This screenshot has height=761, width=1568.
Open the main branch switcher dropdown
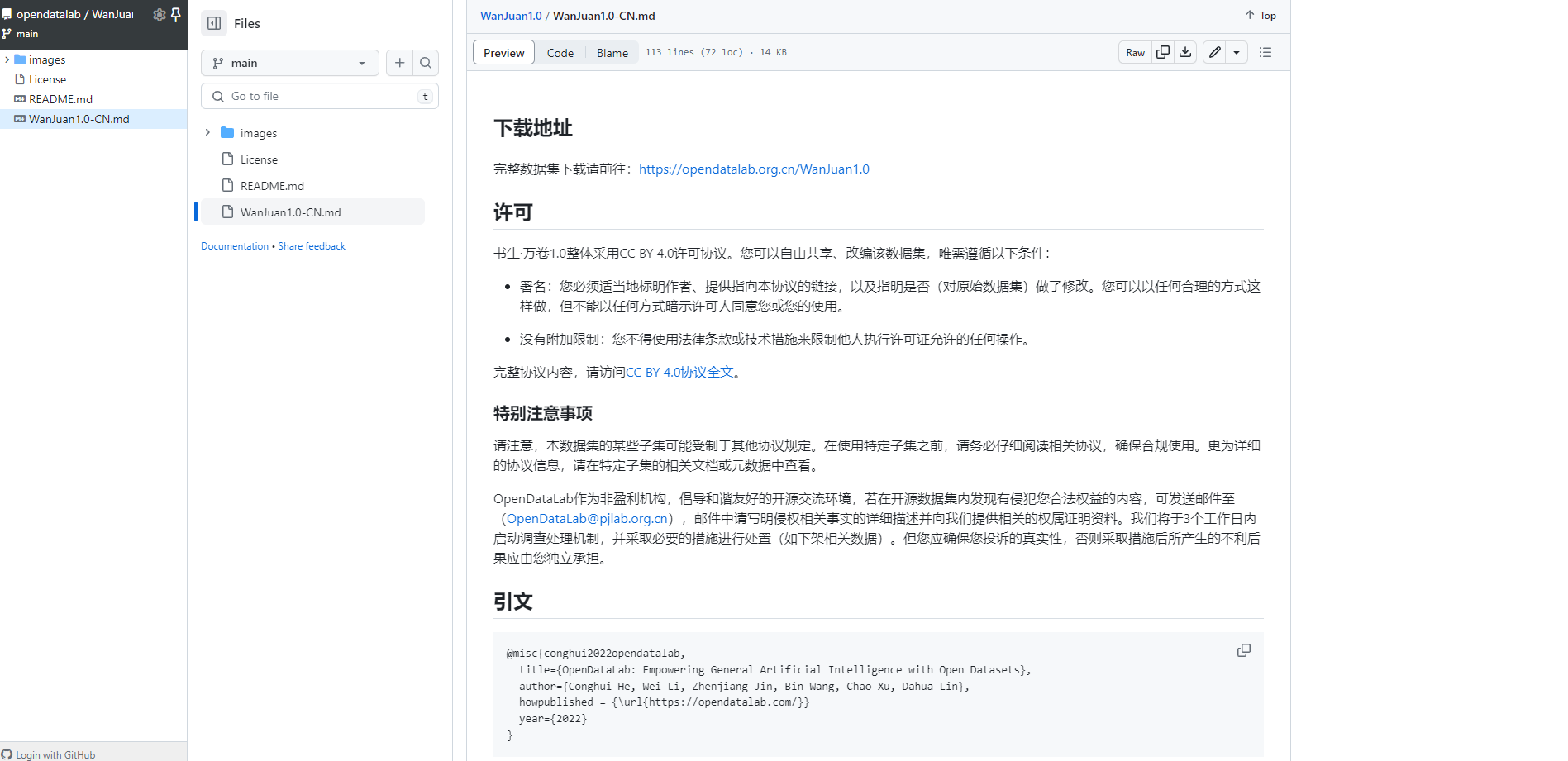pyautogui.click(x=290, y=63)
